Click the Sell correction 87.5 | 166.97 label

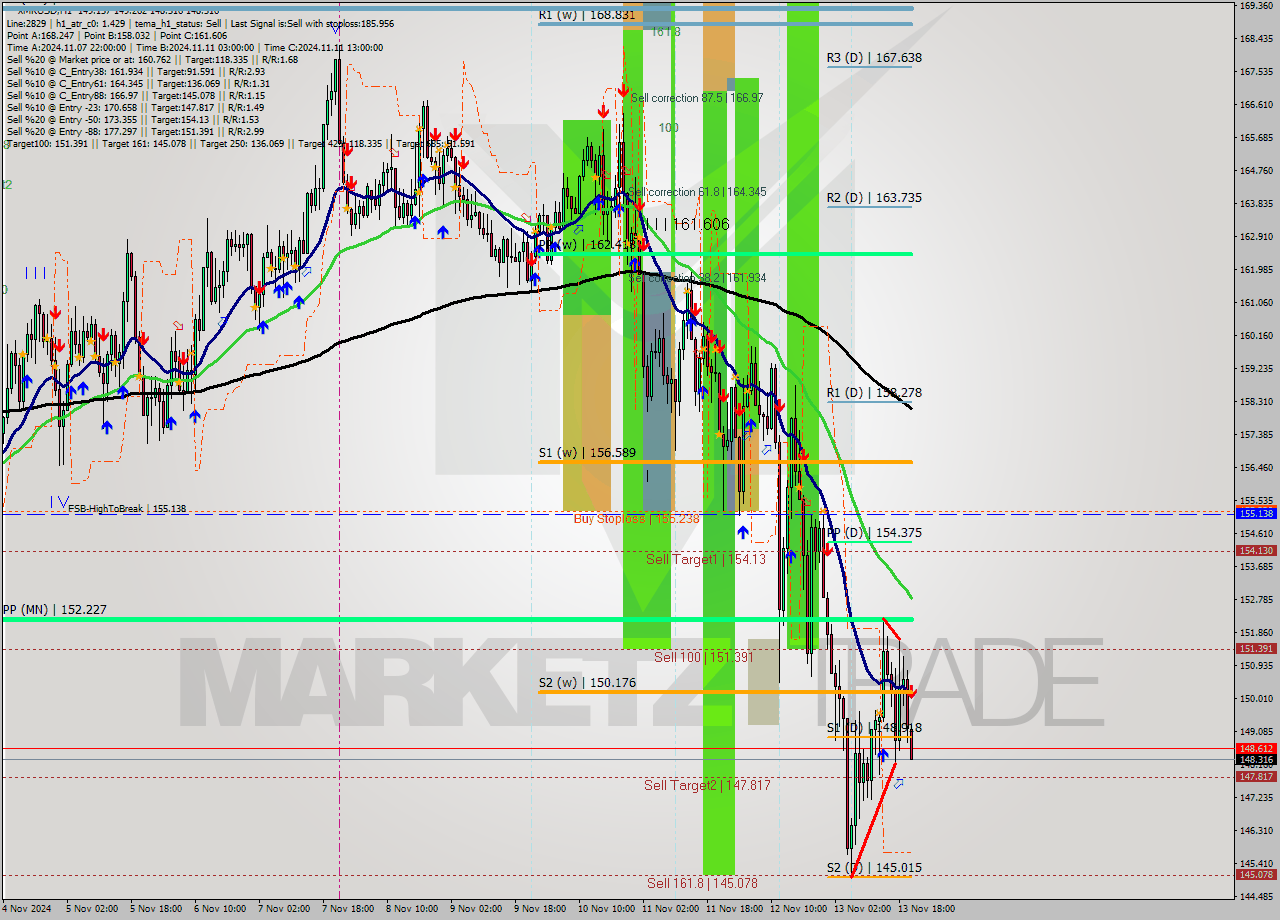[697, 98]
